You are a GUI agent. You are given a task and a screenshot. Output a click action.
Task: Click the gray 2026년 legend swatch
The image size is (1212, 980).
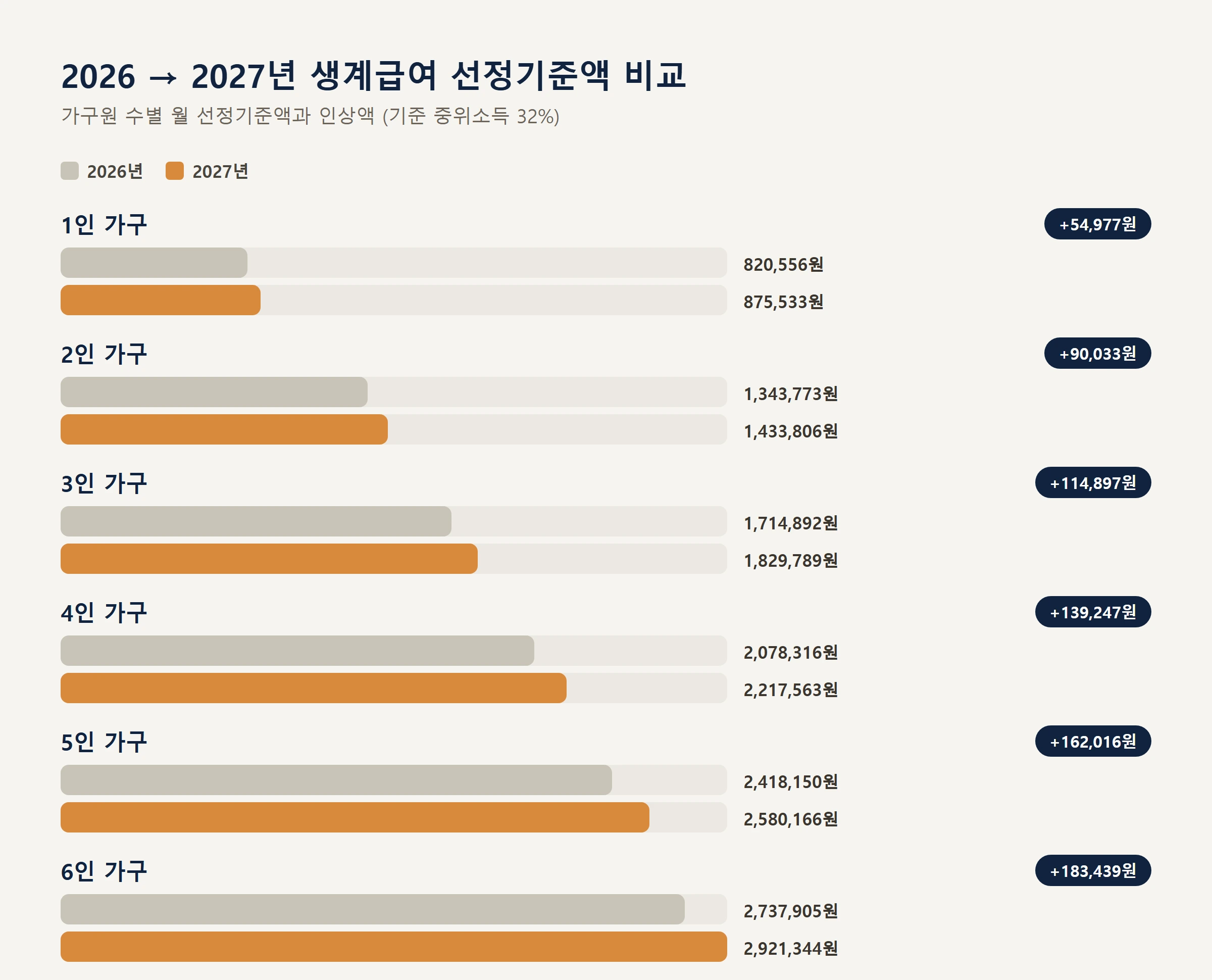click(x=69, y=171)
